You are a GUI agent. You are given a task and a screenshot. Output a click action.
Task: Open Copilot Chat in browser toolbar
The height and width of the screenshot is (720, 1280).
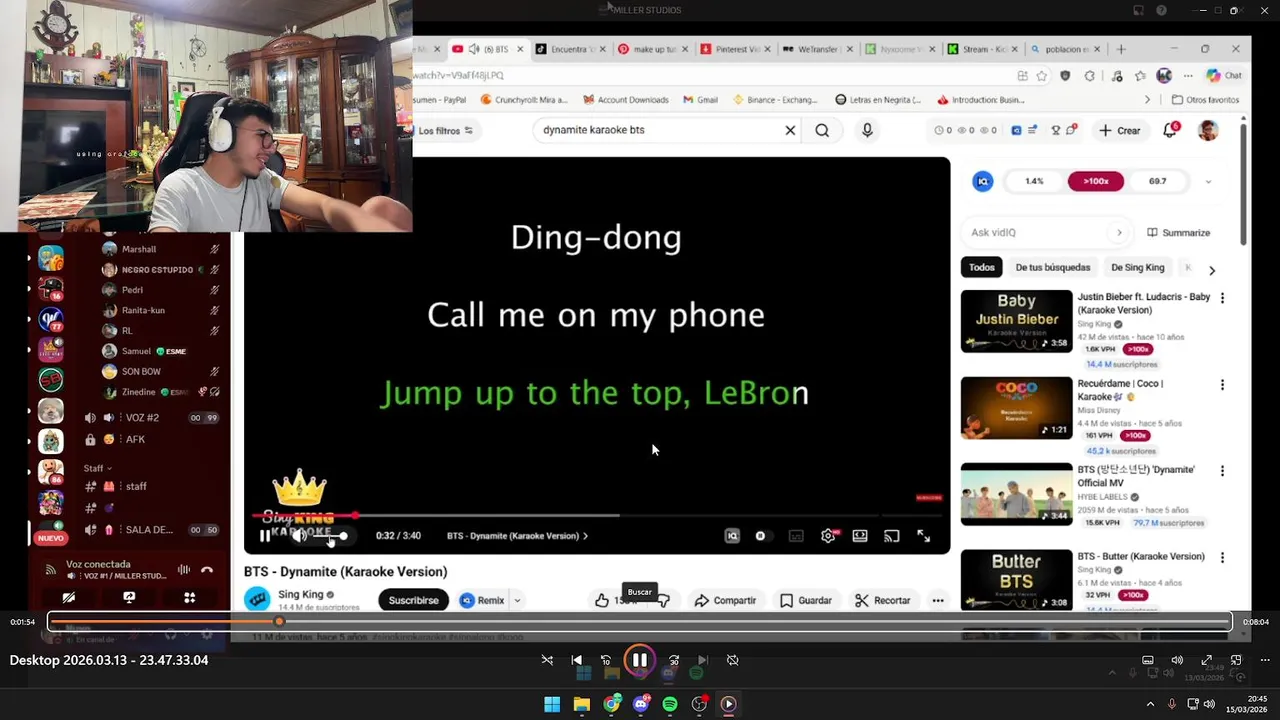(1224, 76)
